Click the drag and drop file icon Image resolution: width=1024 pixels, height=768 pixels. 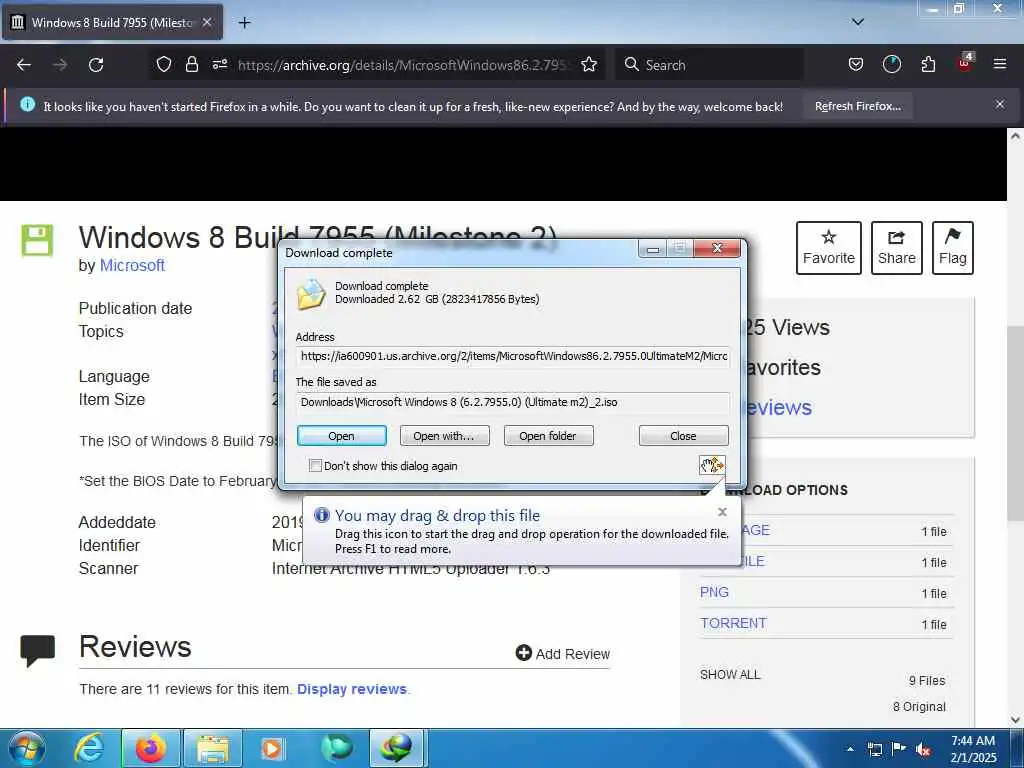point(712,465)
